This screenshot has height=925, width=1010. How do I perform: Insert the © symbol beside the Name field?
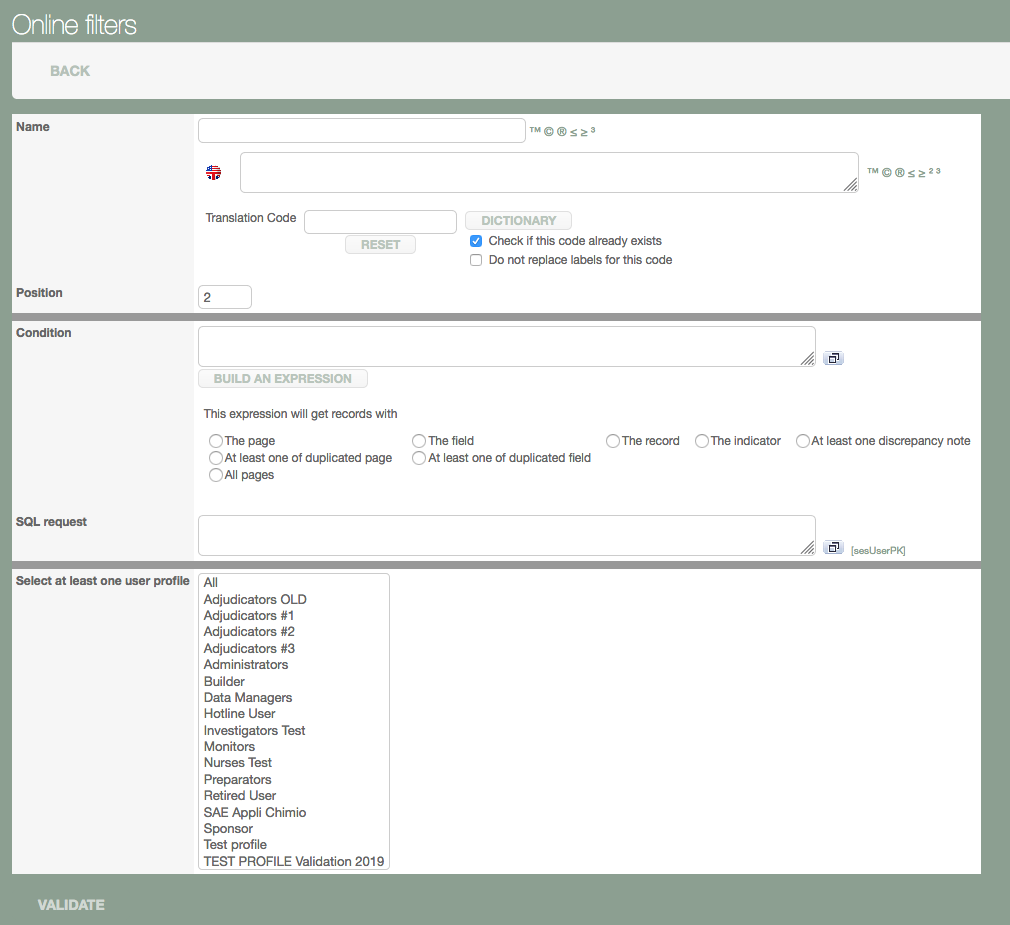click(548, 131)
